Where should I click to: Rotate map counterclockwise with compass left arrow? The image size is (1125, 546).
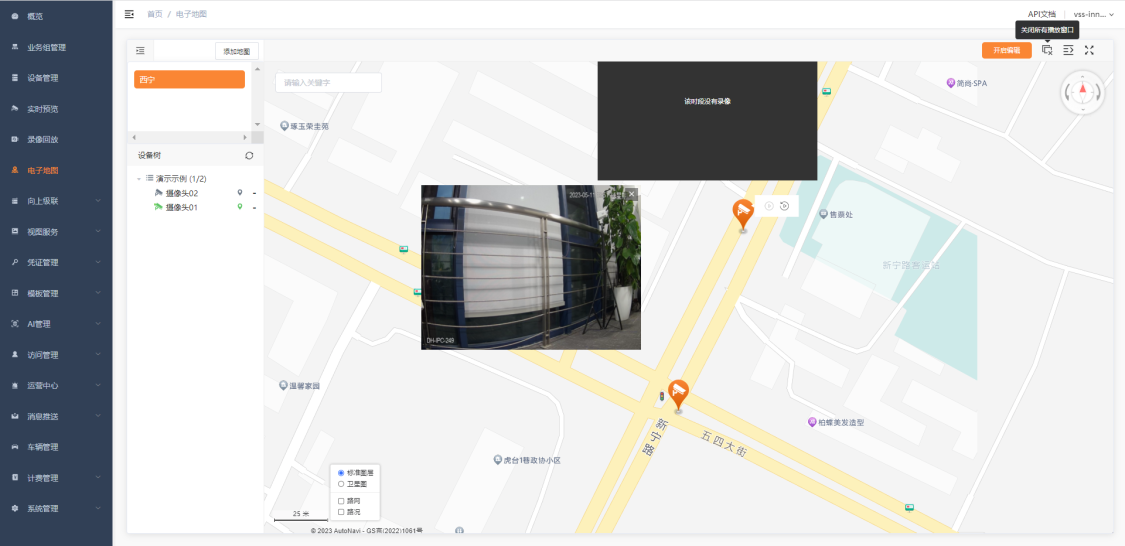point(1068,93)
